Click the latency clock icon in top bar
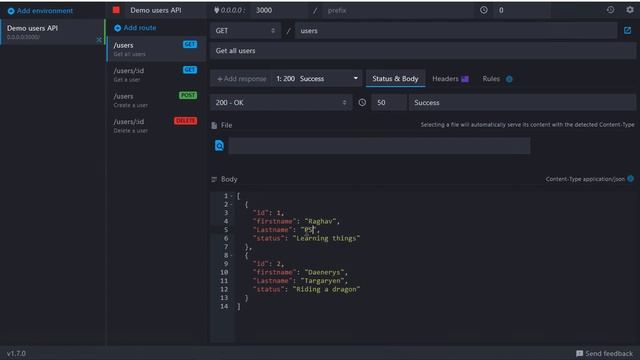 tap(484, 10)
